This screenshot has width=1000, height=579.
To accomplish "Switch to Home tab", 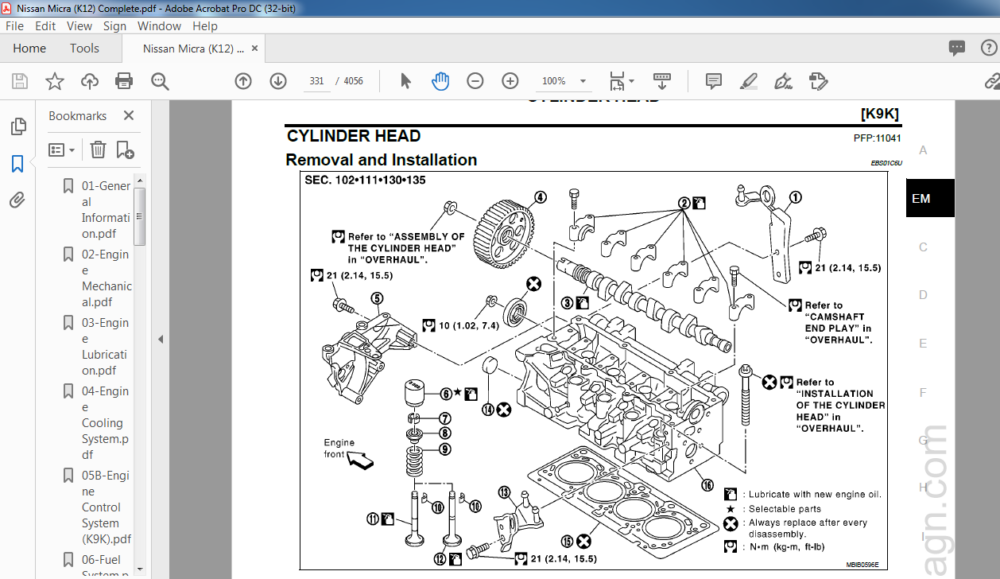I will coord(29,48).
